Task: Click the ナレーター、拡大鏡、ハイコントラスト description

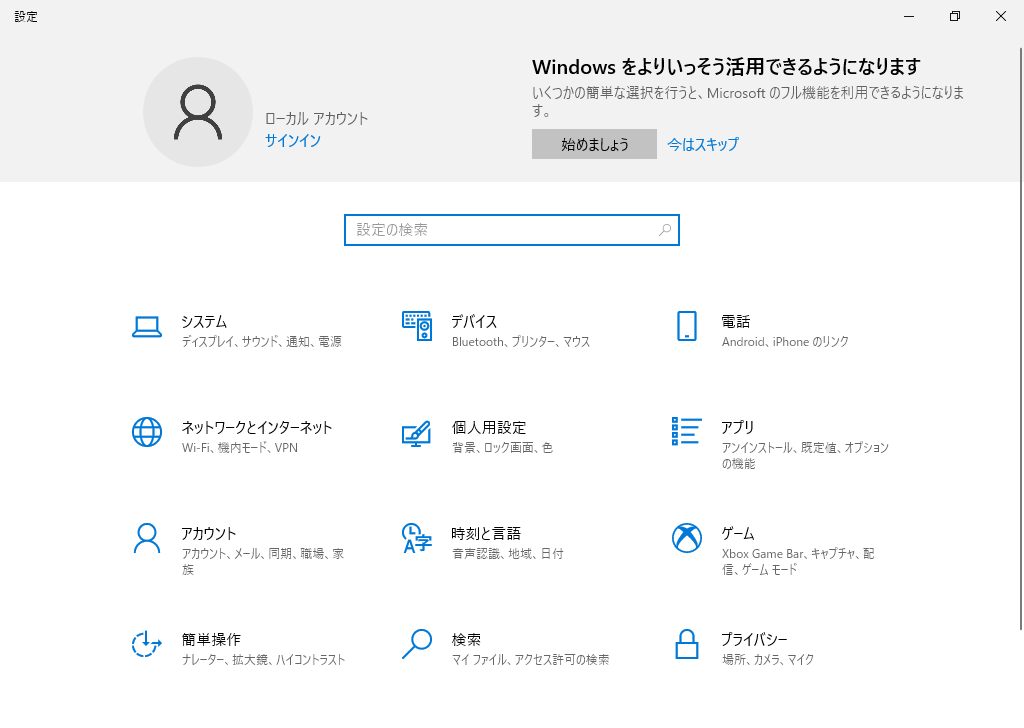Action: 263,659
